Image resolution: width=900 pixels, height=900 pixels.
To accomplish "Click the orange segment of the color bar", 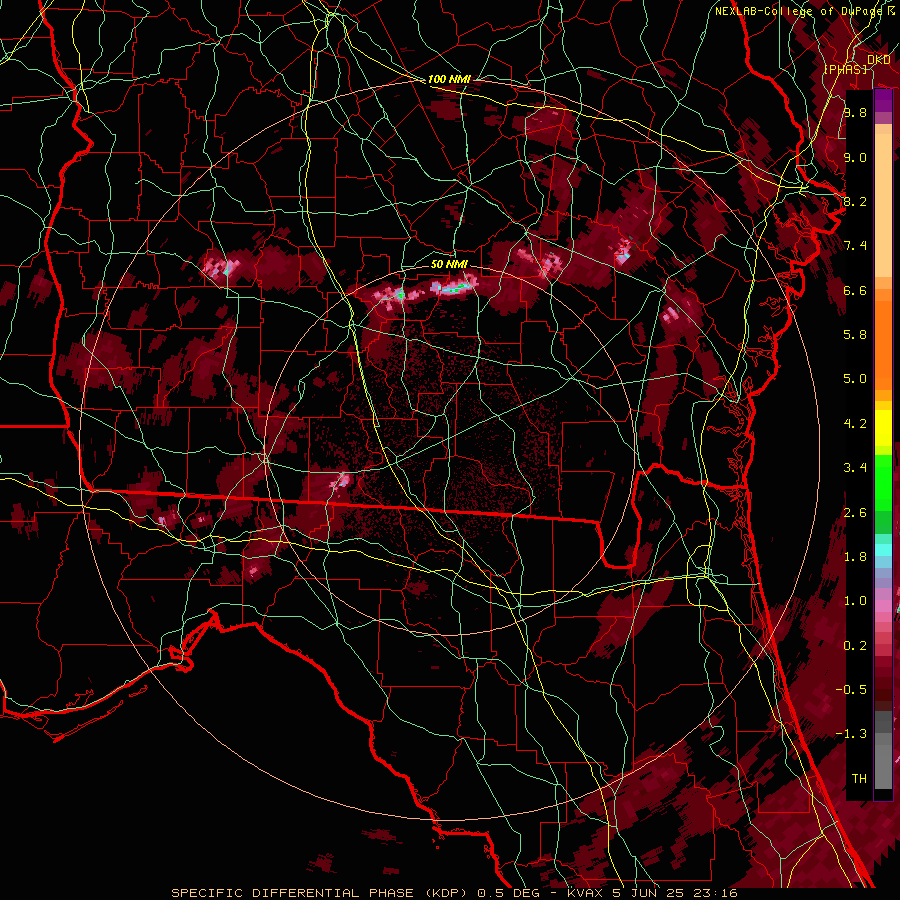I will [883, 339].
